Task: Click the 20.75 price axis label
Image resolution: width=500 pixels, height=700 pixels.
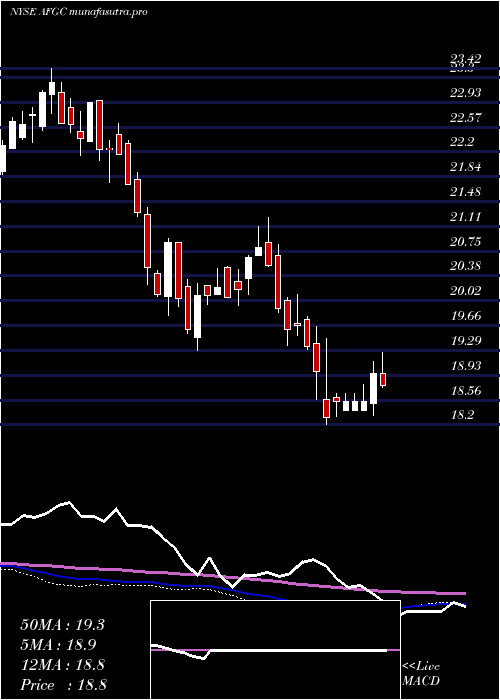Action: click(x=466, y=242)
